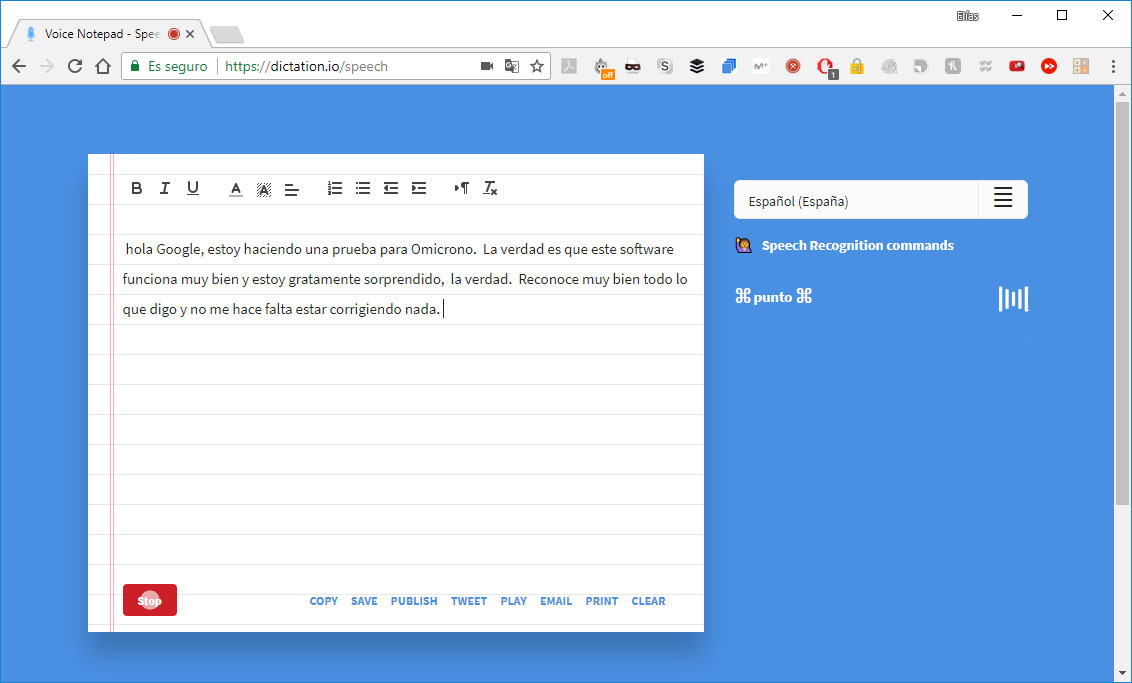Screen dimensions: 1132x683
Task: Open Chrome's three-dot menu
Action: pos(1113,66)
